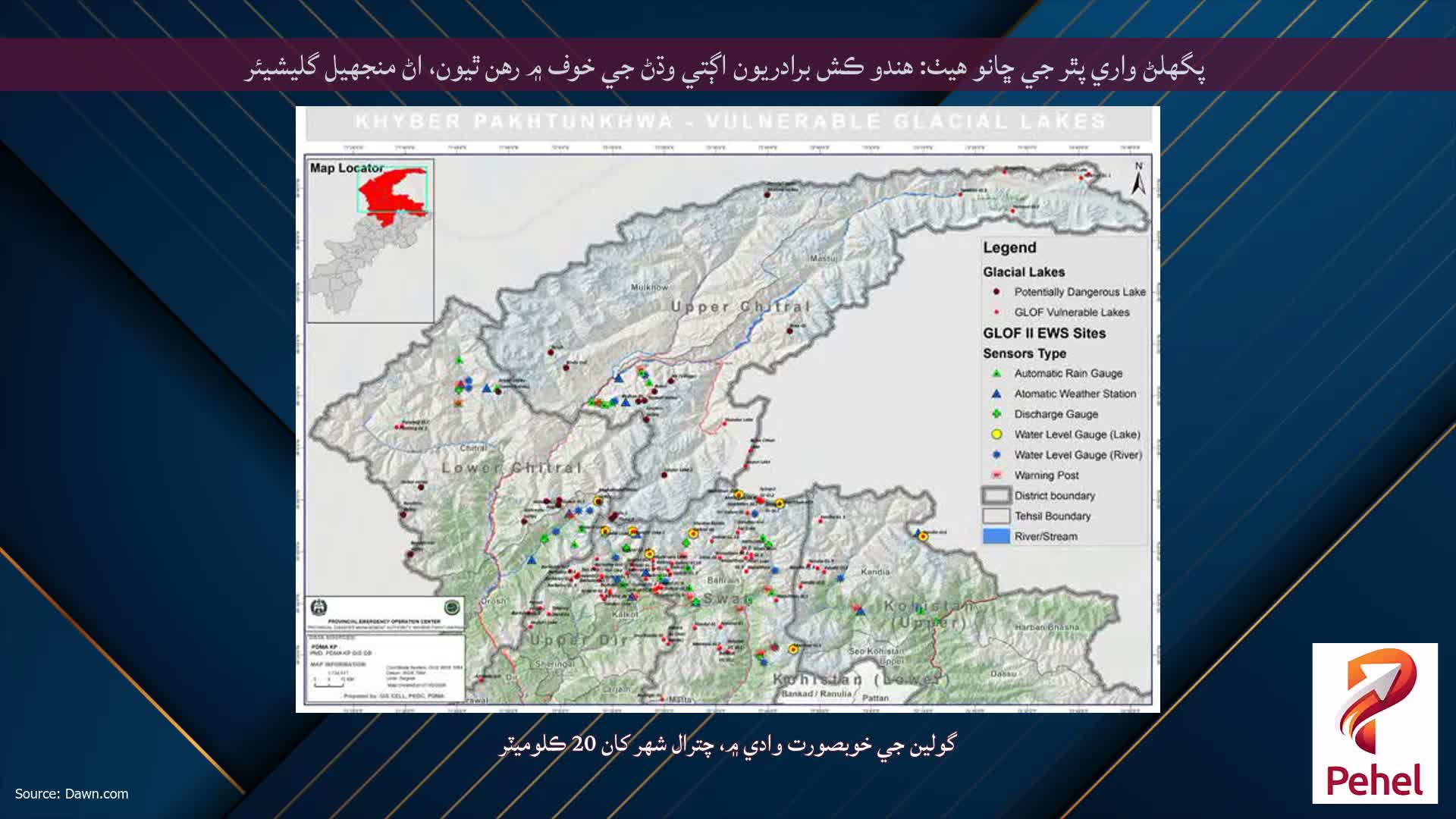Click the Sindhi caption below the map
The height and width of the screenshot is (819, 1456).
(727, 745)
